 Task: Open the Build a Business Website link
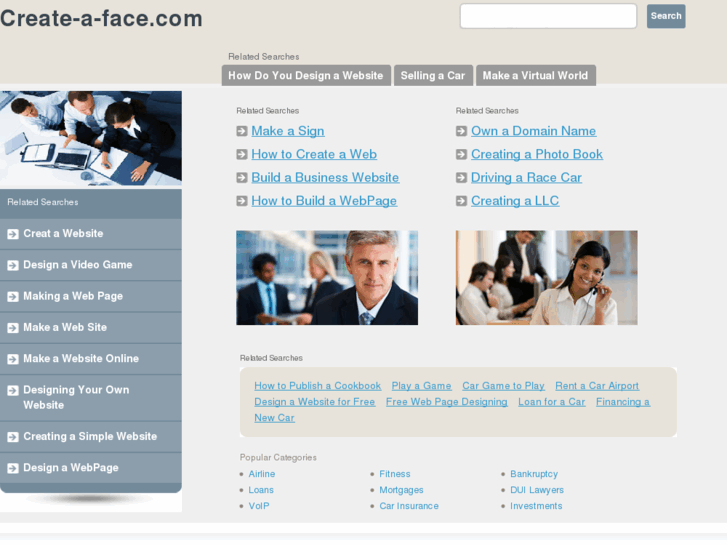(325, 178)
